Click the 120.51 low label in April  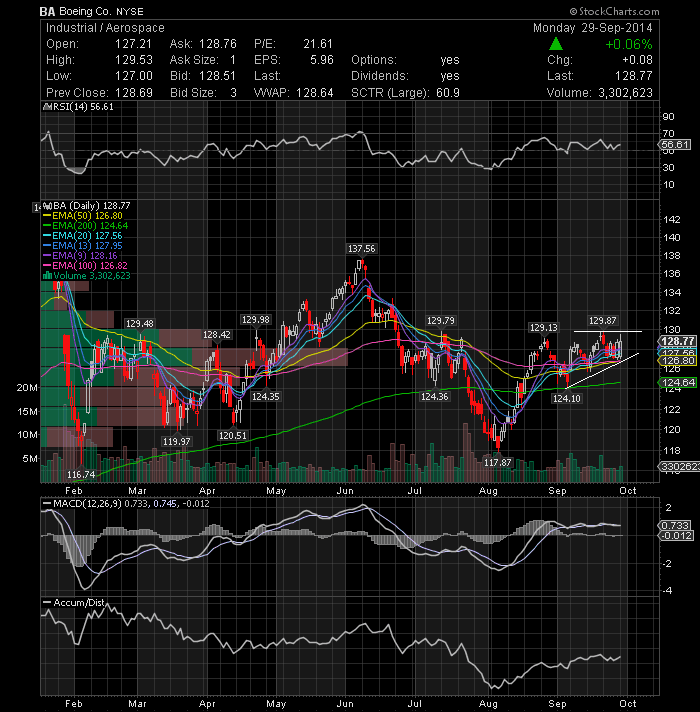232,436
